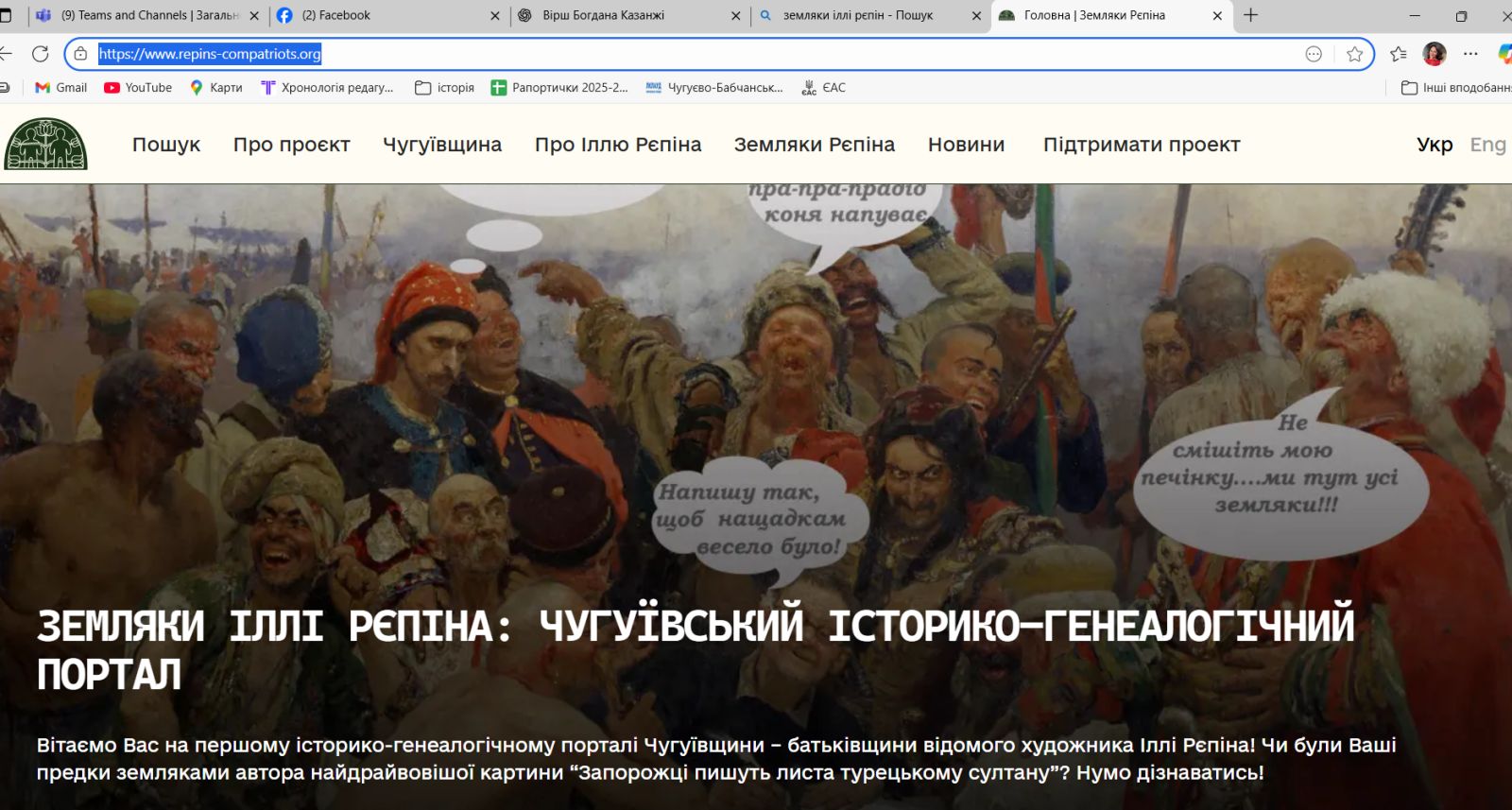The height and width of the screenshot is (810, 1512).
Task: Open the Карти maps bookmark
Action: pyautogui.click(x=215, y=88)
